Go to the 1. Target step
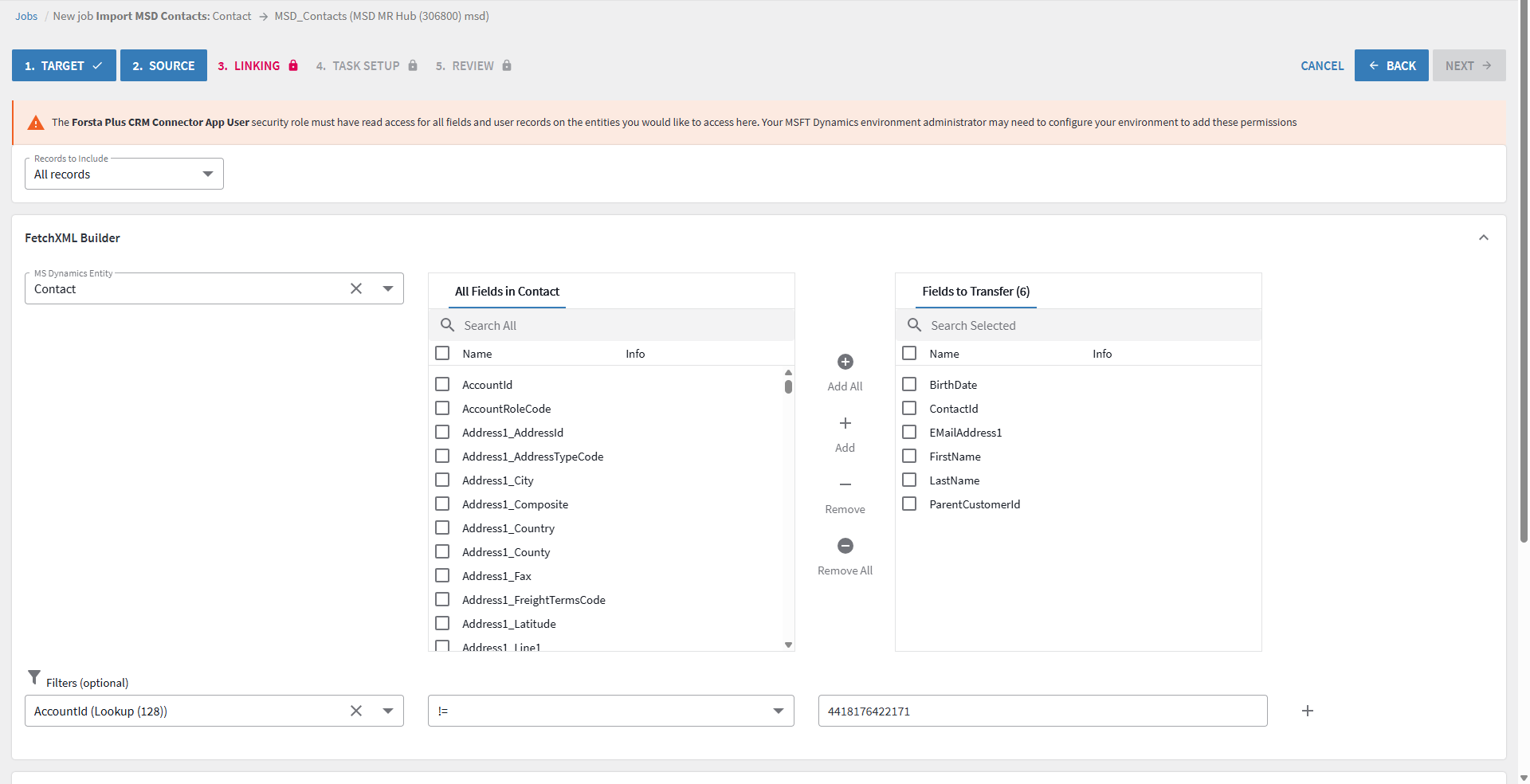The width and height of the screenshot is (1530, 784). [x=64, y=65]
